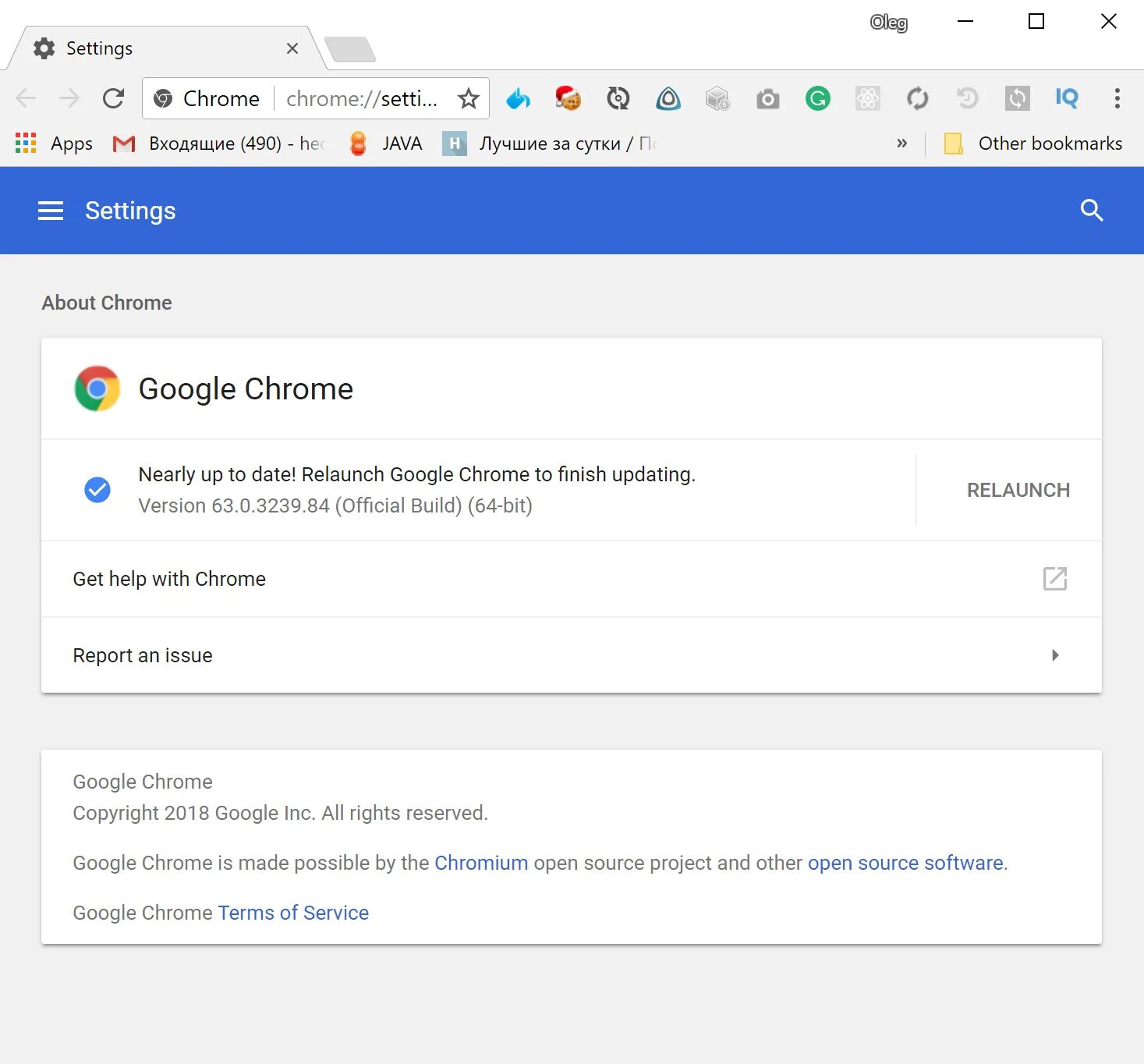Open Chrome's three-dot menu
The width and height of the screenshot is (1144, 1064).
(x=1117, y=98)
